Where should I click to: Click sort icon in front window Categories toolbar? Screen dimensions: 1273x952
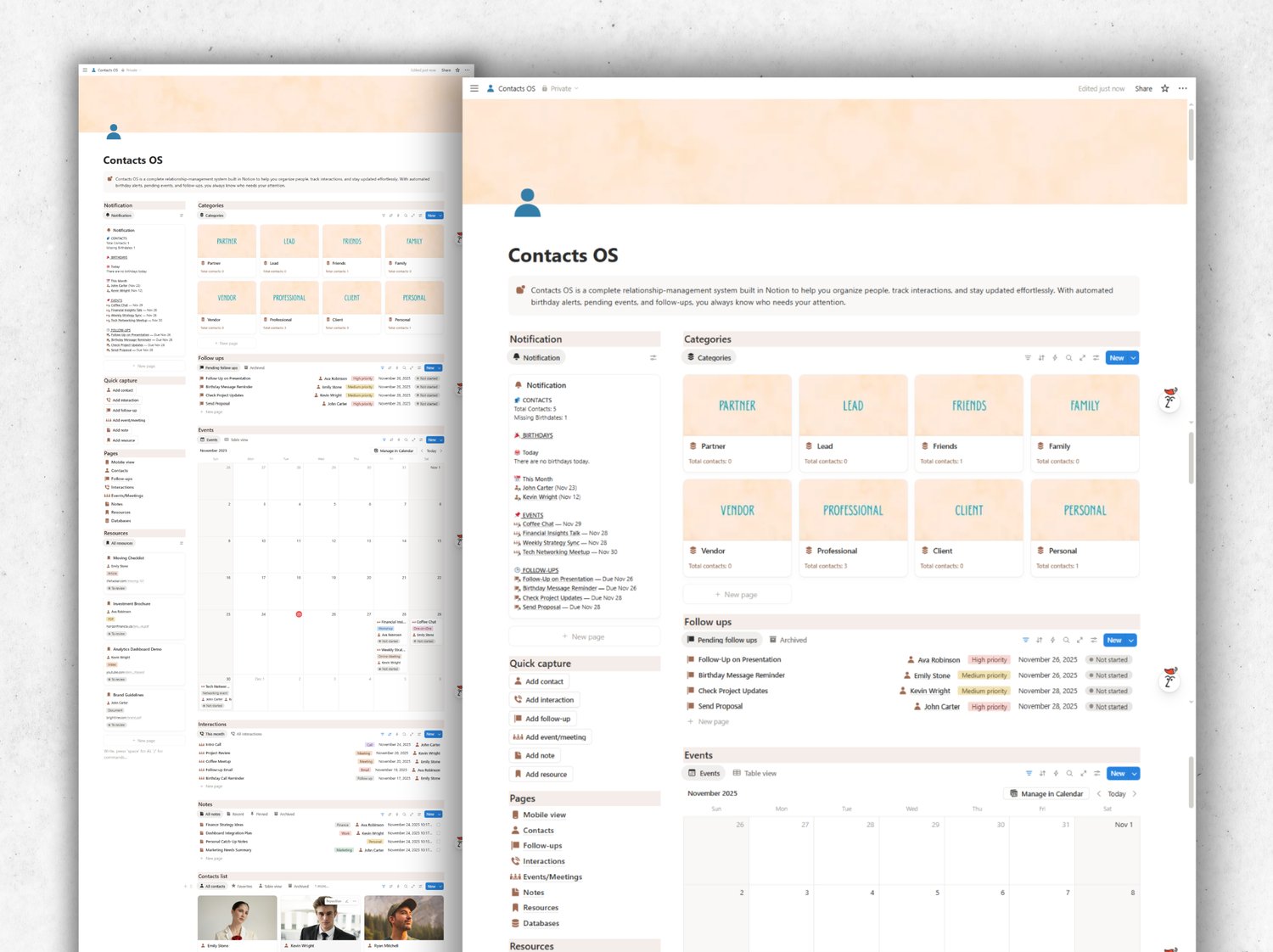(x=1041, y=358)
